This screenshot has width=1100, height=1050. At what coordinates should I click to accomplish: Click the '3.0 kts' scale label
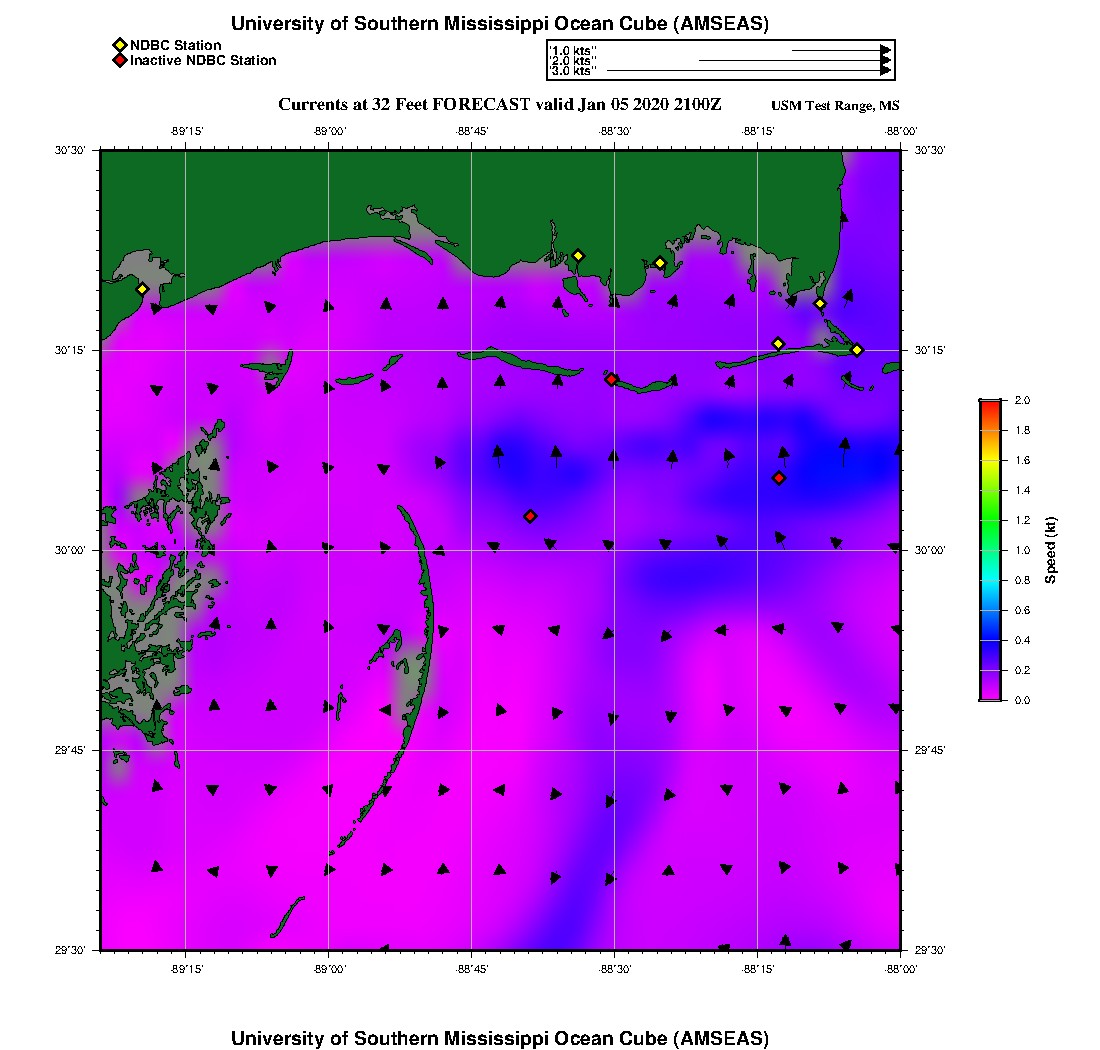(x=572, y=71)
